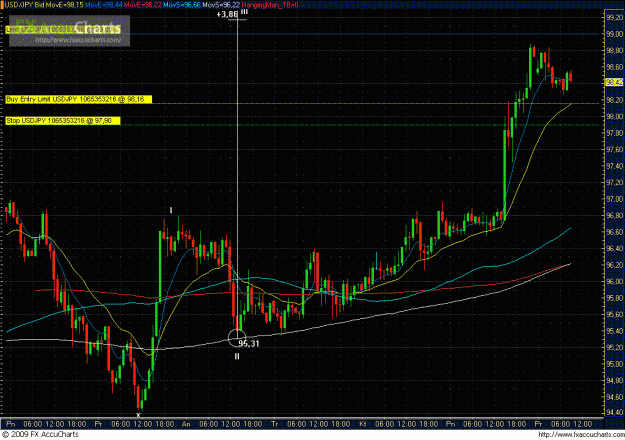The height and width of the screenshot is (440, 625).
Task: Click the 97,00 price axis label
Action: pos(614,199)
